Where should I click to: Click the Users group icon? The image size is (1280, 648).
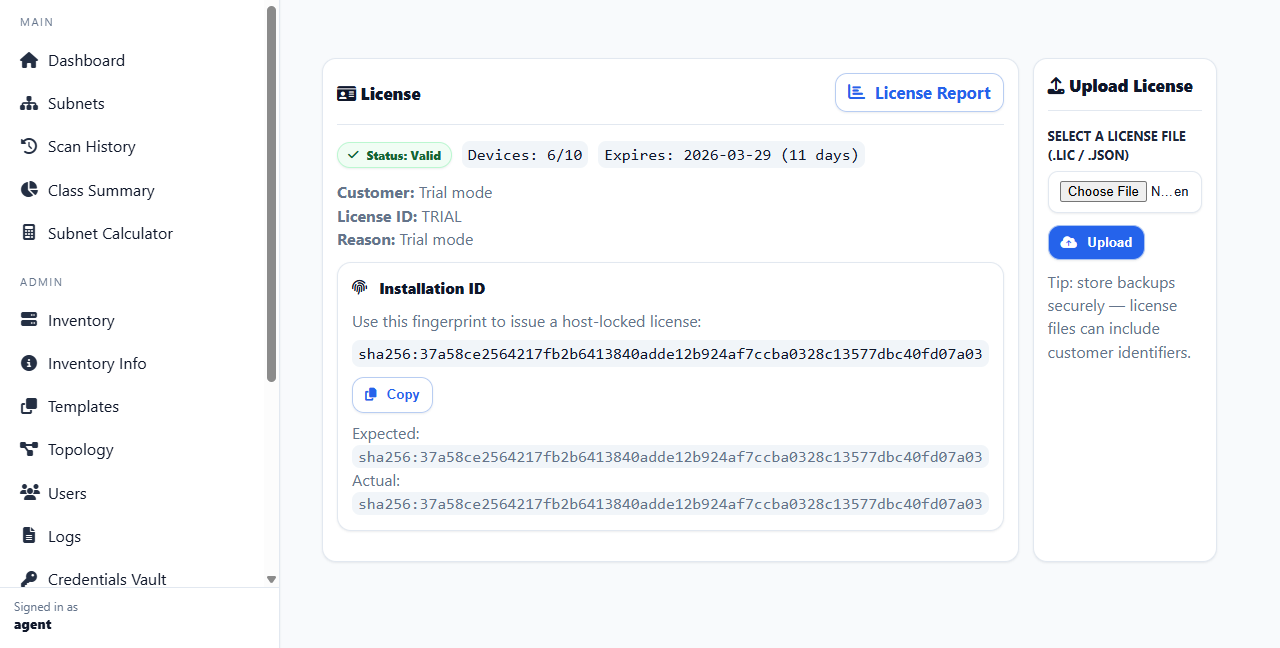29,493
